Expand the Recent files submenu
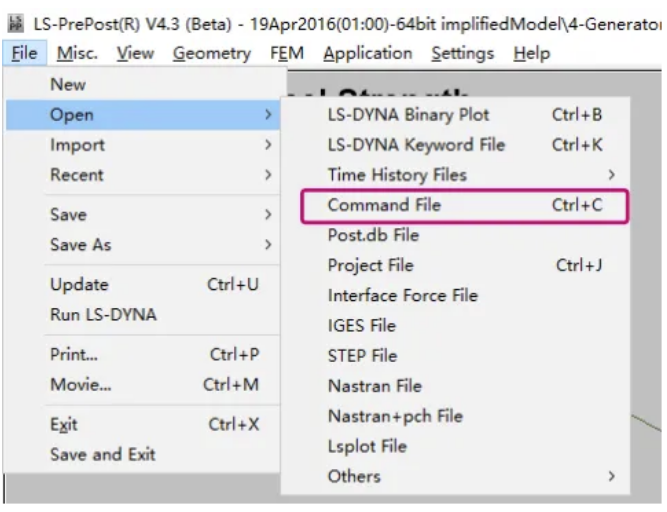The image size is (667, 512). pyautogui.click(x=143, y=175)
